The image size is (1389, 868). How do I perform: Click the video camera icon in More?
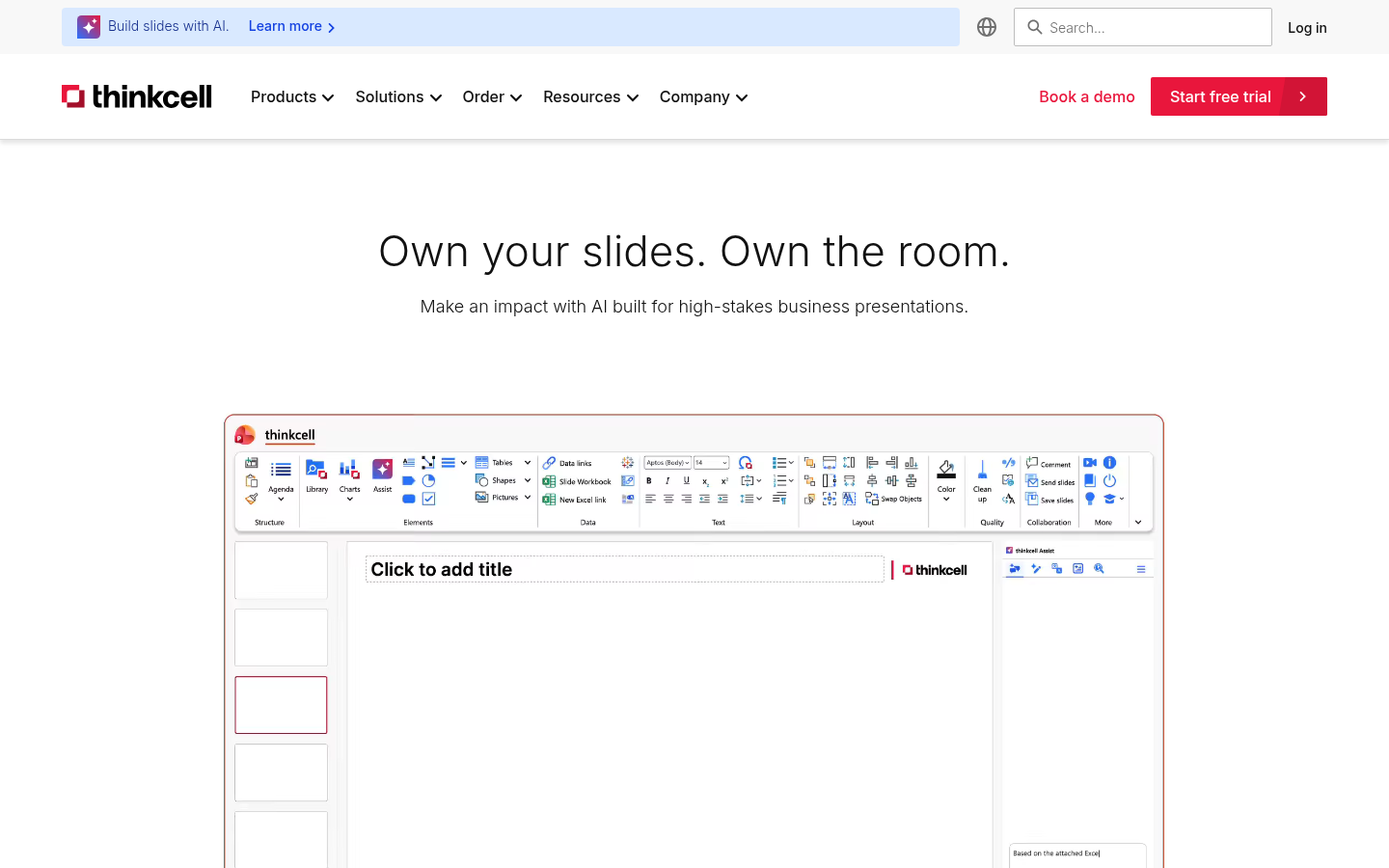click(x=1090, y=463)
